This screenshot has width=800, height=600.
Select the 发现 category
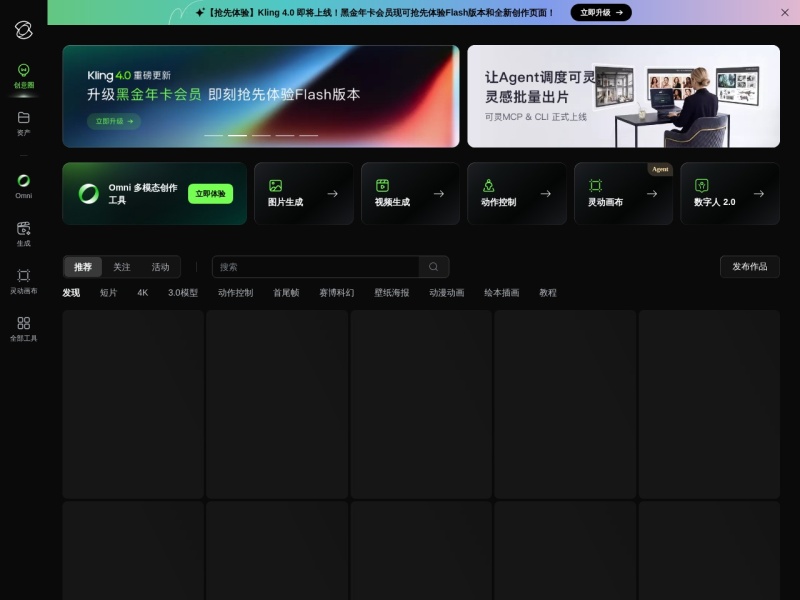(71, 292)
